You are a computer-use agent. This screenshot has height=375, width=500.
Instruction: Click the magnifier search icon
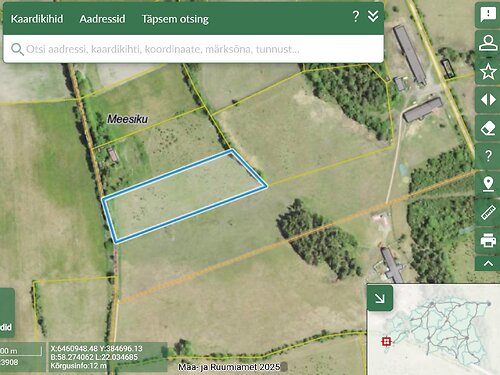[17, 49]
